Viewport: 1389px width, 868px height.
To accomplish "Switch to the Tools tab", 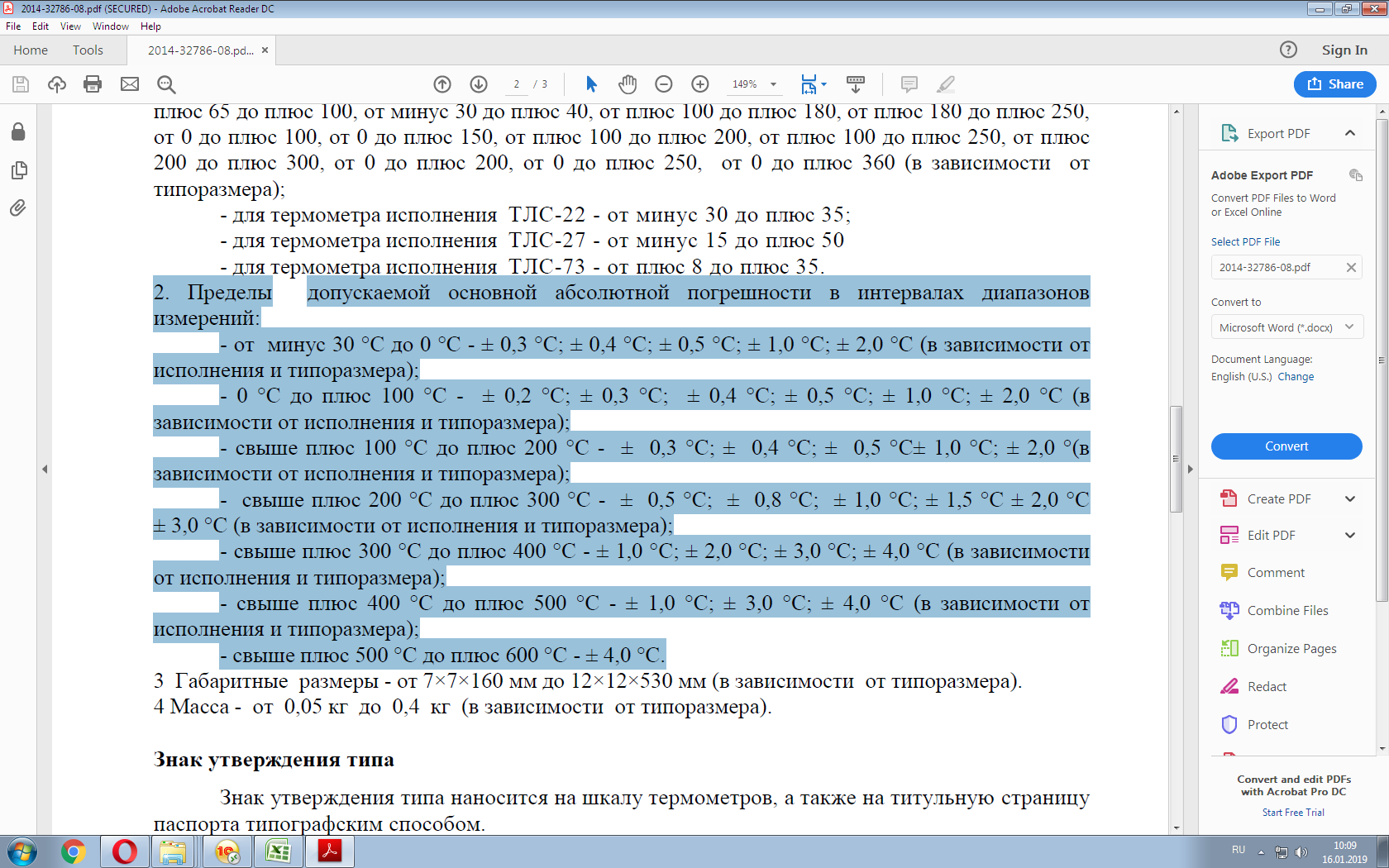I will (88, 50).
